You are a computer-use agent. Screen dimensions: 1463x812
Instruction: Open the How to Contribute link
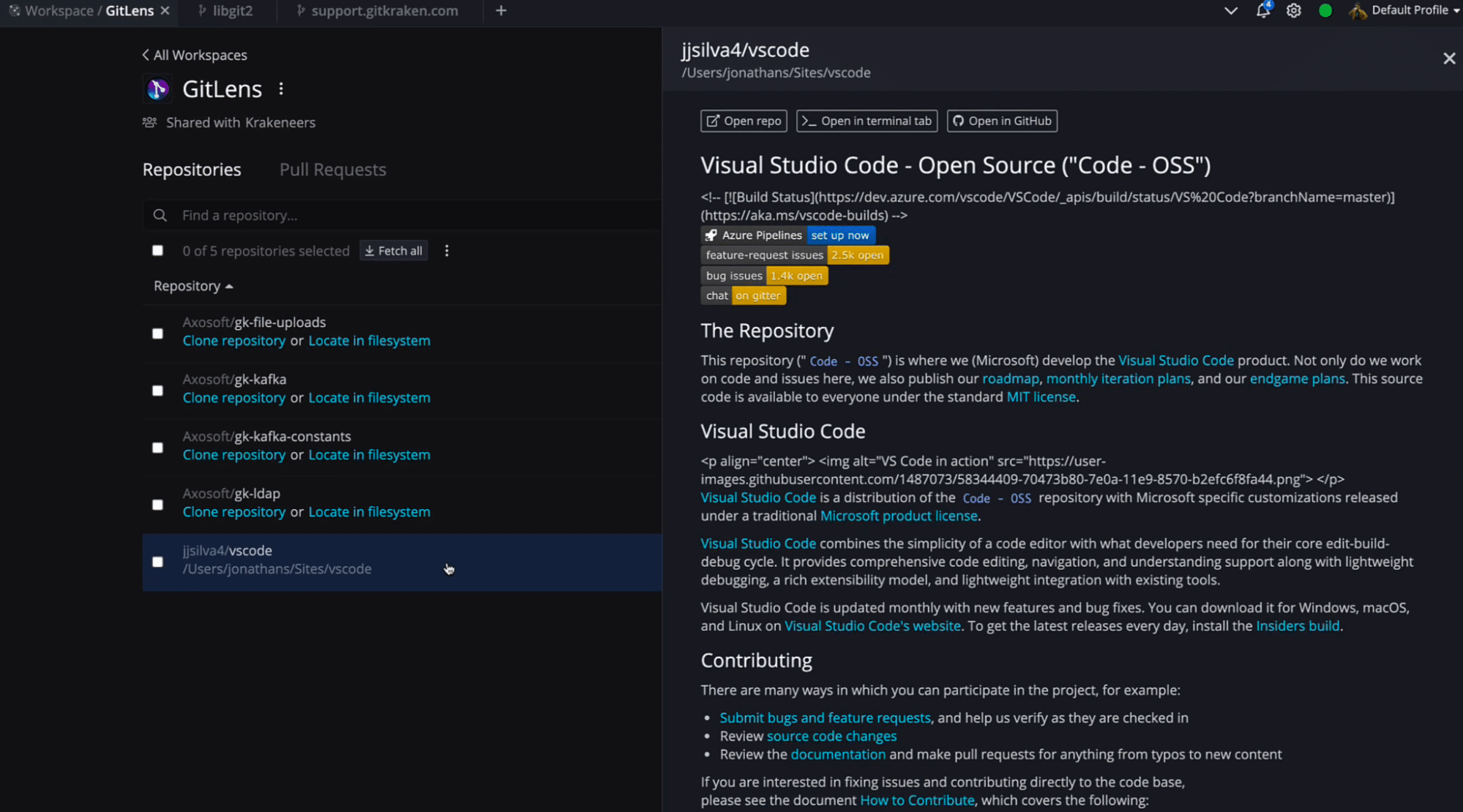917,801
